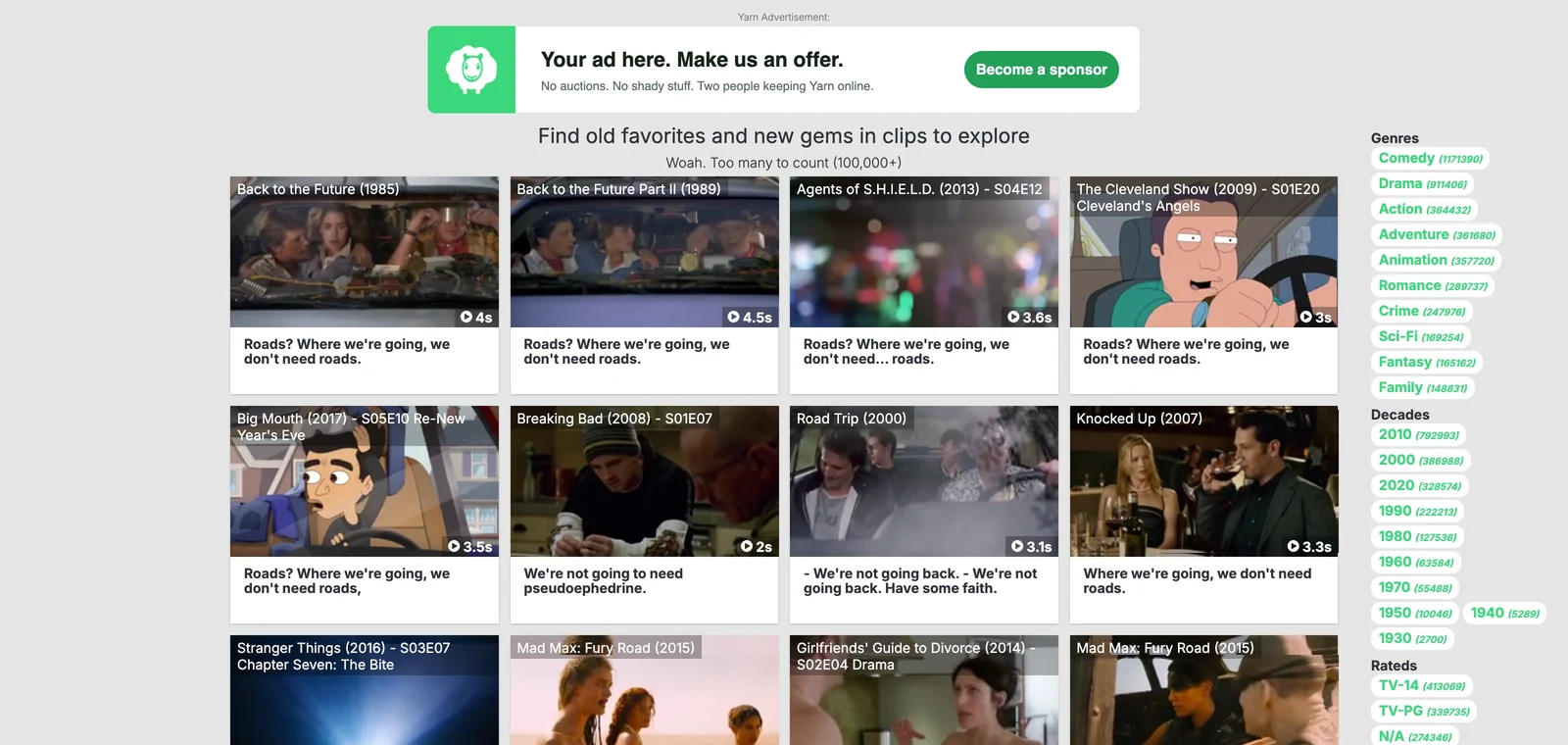Click the 4s play icon on Back to the Future (1985)
The image size is (1568, 745).
[x=466, y=318]
